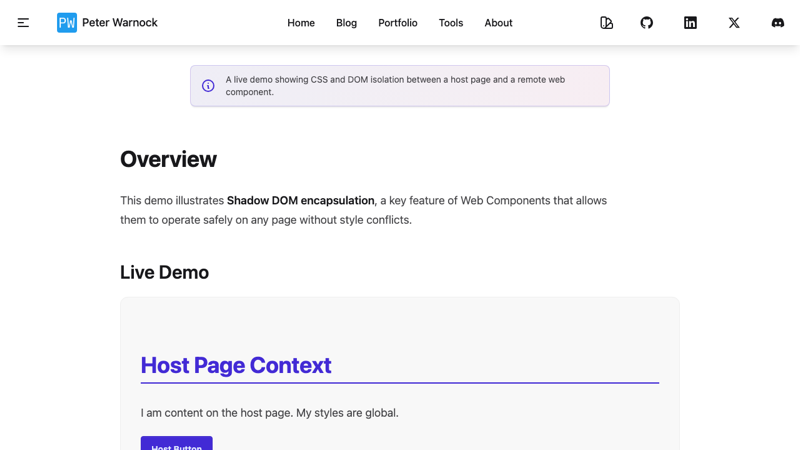
Task: Click the Overview heading
Action: pyautogui.click(x=168, y=159)
